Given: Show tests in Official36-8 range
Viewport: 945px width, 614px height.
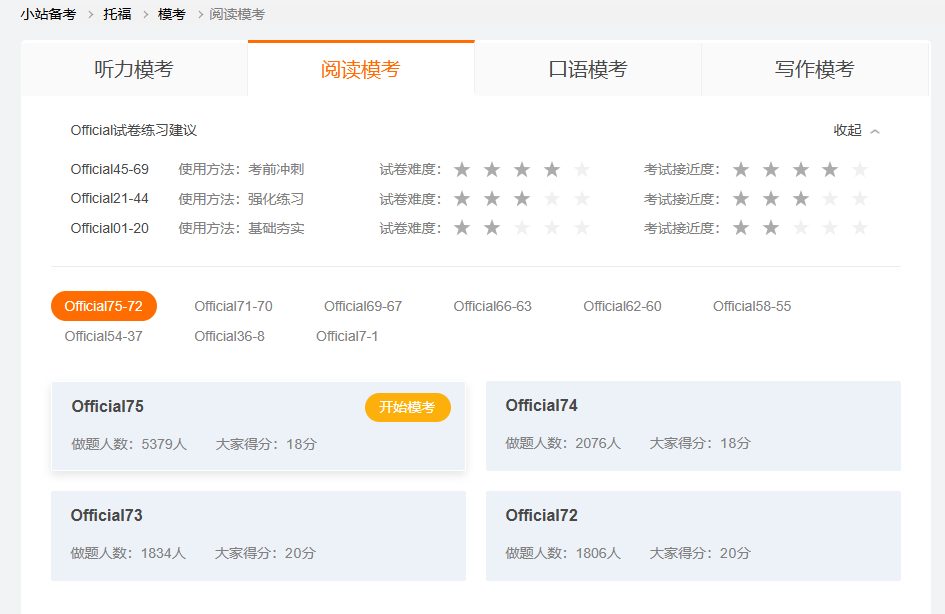Looking at the screenshot, I should point(229,336).
